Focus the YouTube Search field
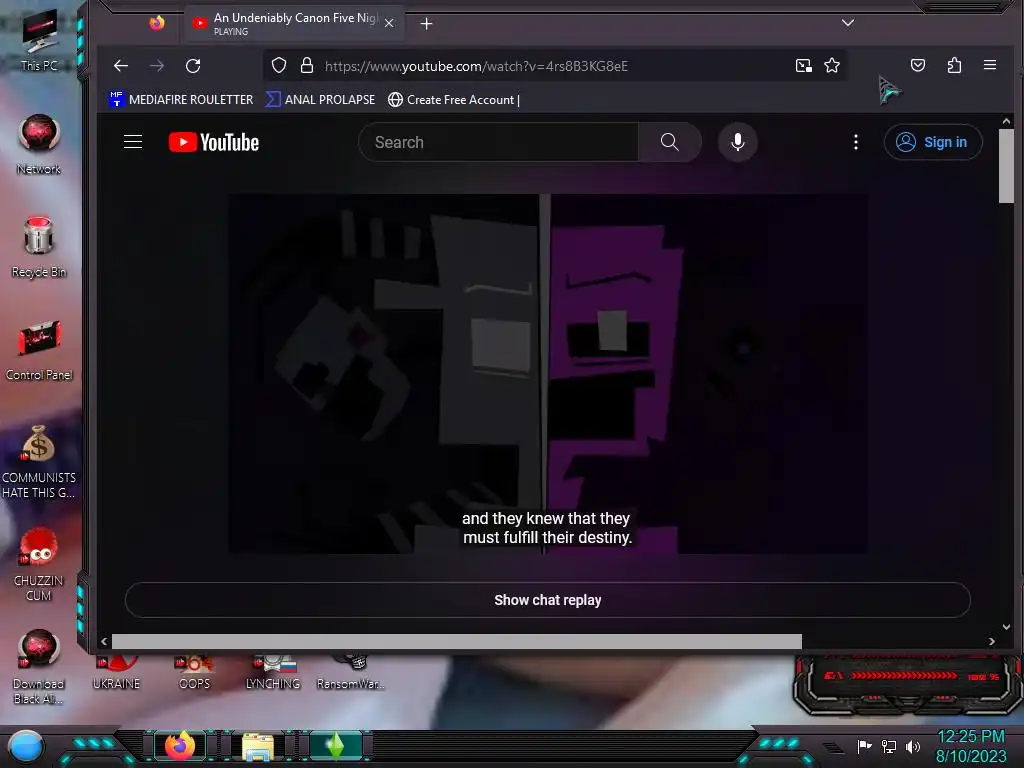 [x=498, y=142]
